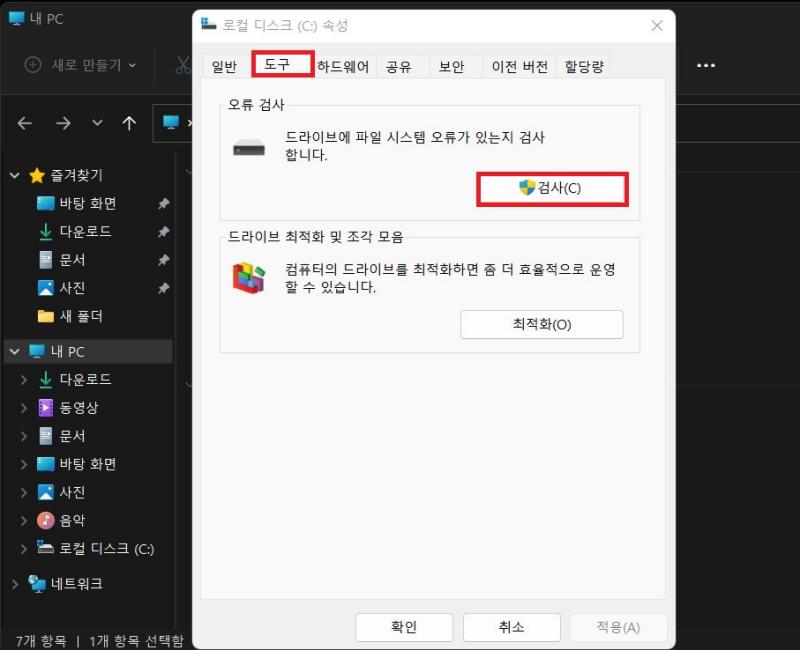The image size is (800, 650).
Task: Click the 최적화(O) button
Action: [542, 324]
